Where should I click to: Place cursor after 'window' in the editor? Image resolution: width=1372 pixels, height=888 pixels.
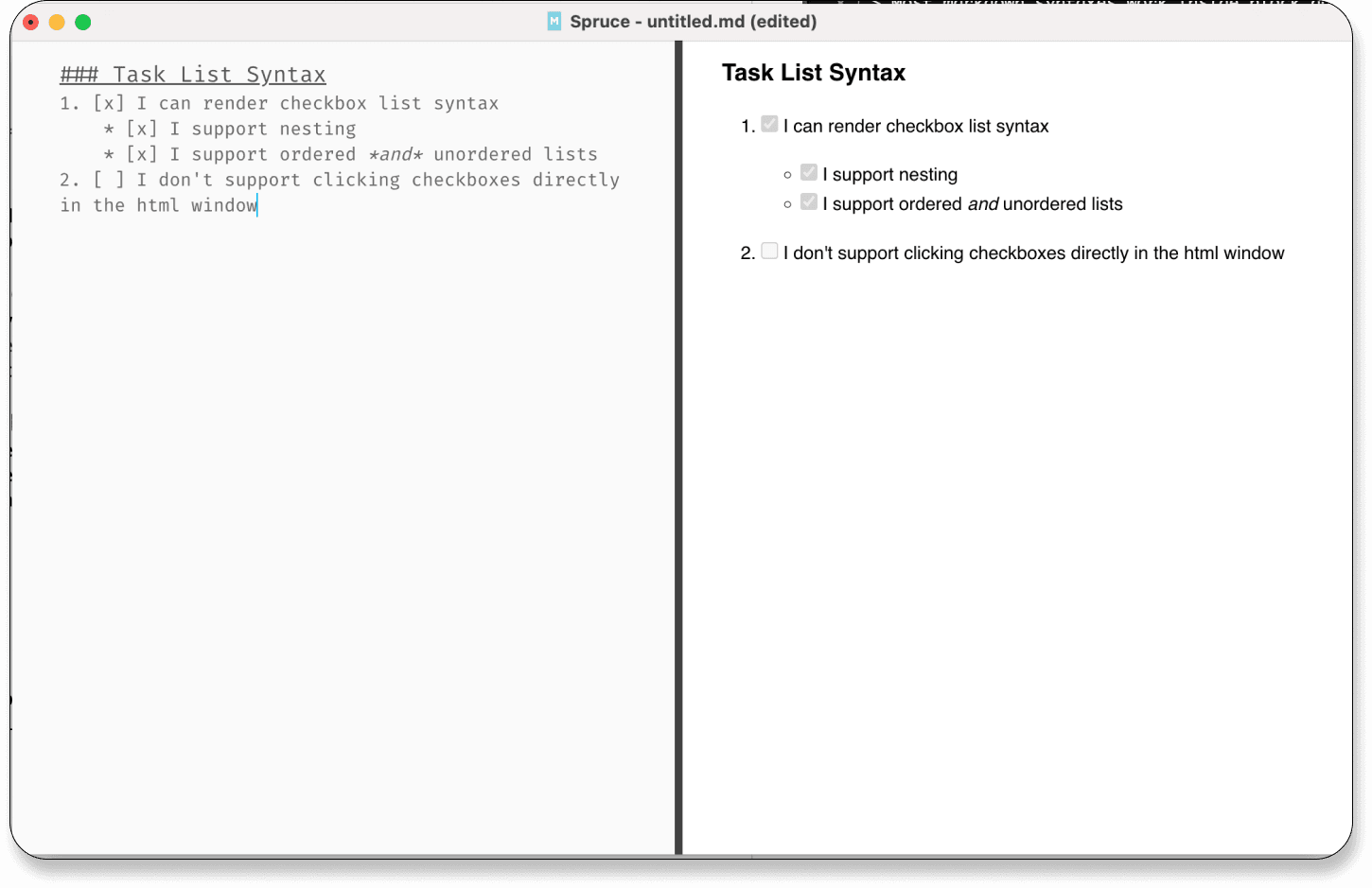tap(257, 205)
